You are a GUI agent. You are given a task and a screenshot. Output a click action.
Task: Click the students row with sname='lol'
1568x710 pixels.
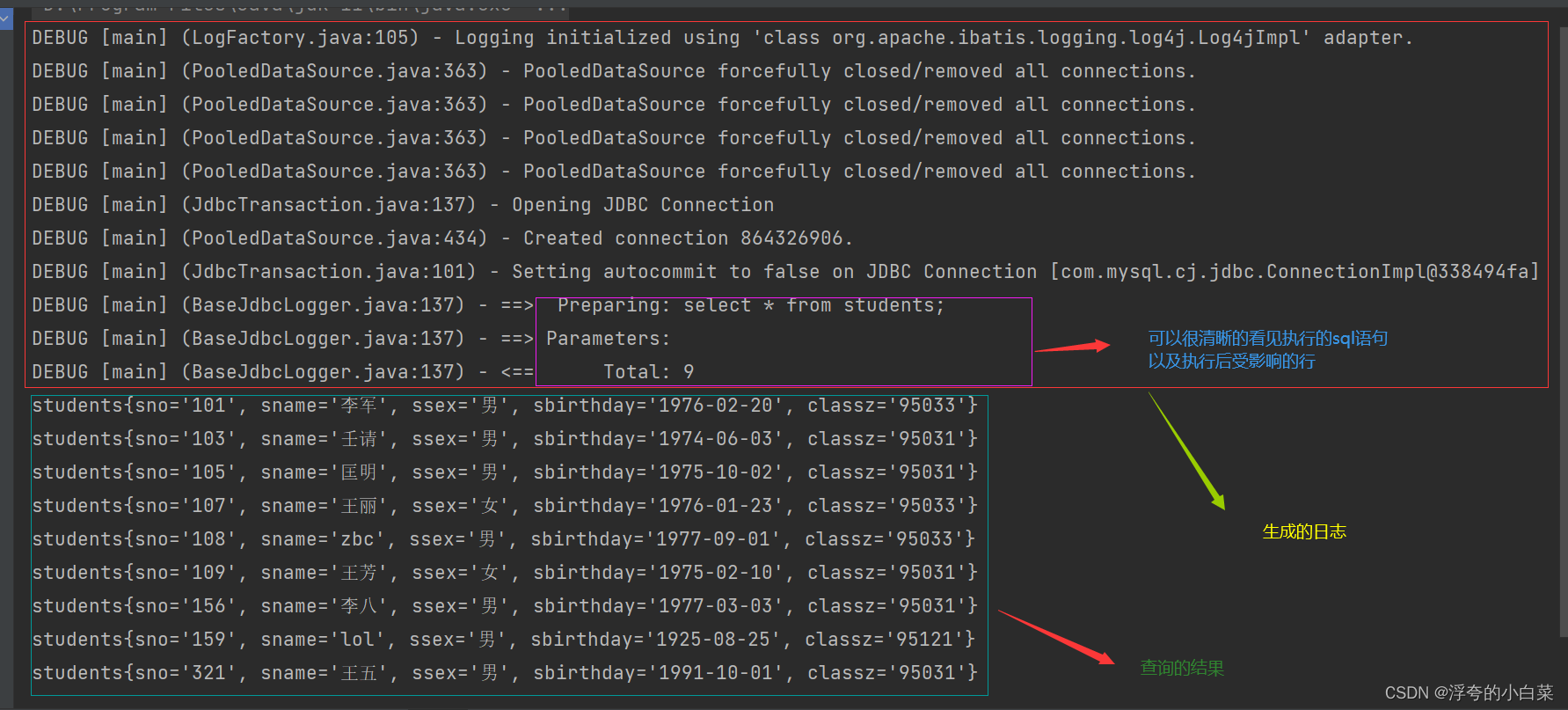point(504,640)
